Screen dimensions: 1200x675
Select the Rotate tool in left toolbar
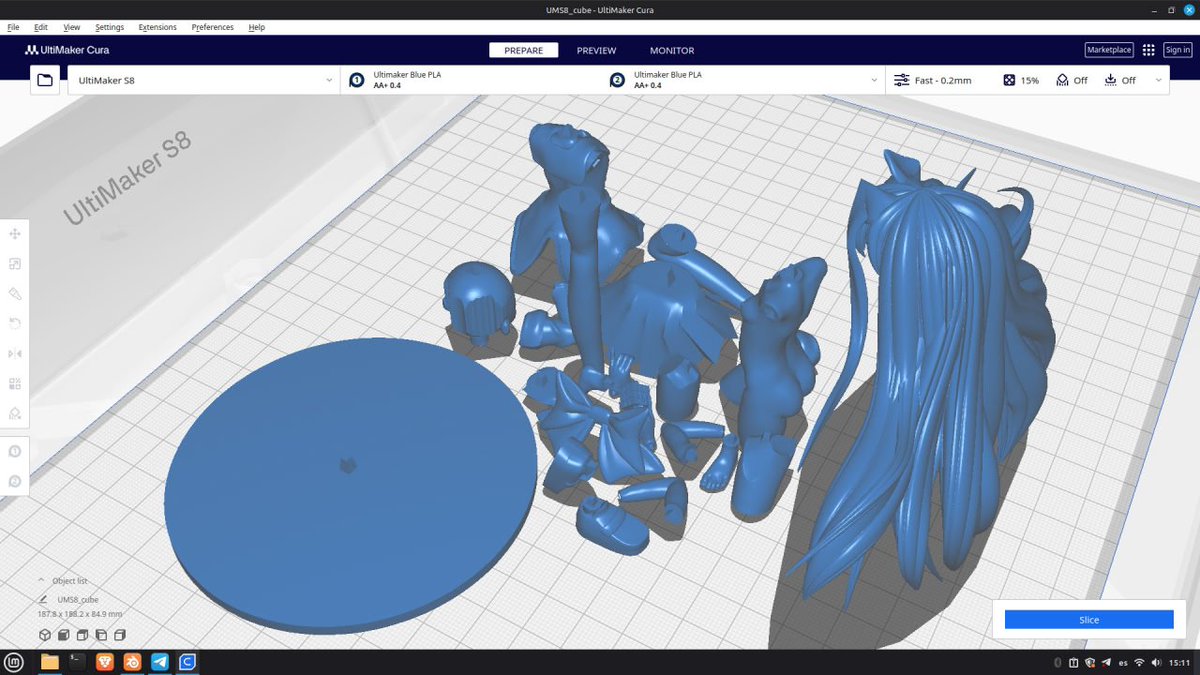[15, 324]
